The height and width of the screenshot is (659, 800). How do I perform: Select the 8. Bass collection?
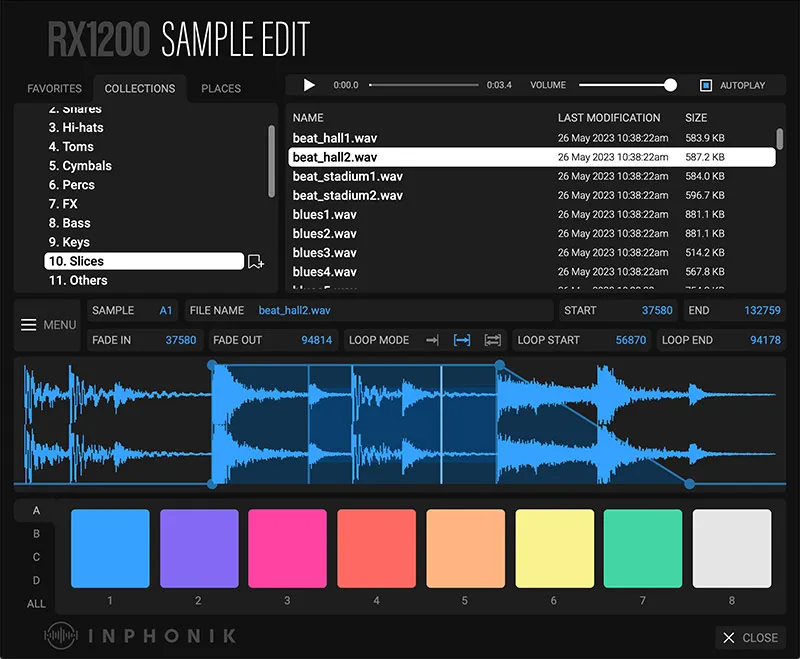69,223
